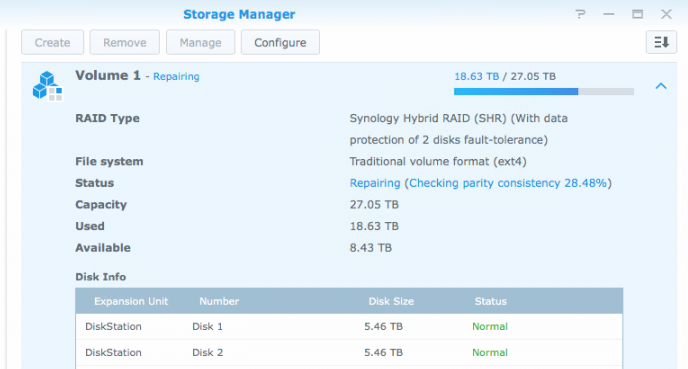Sort by the Disk Size column header
The width and height of the screenshot is (688, 369).
tap(391, 301)
